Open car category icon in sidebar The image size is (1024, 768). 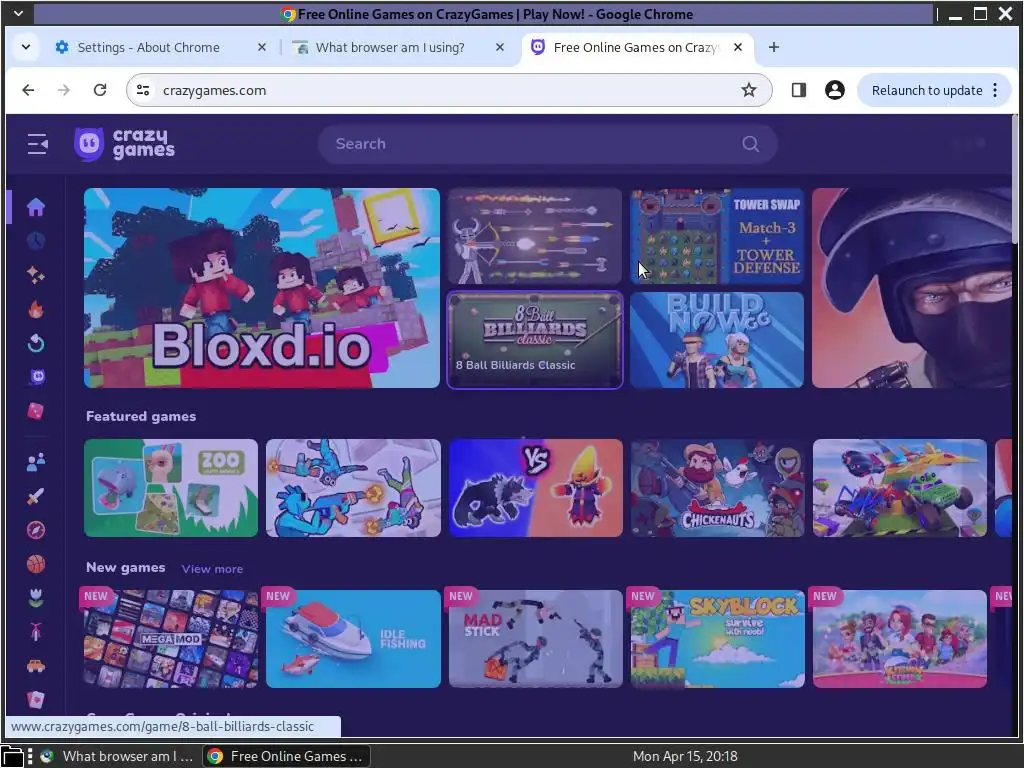(36, 666)
